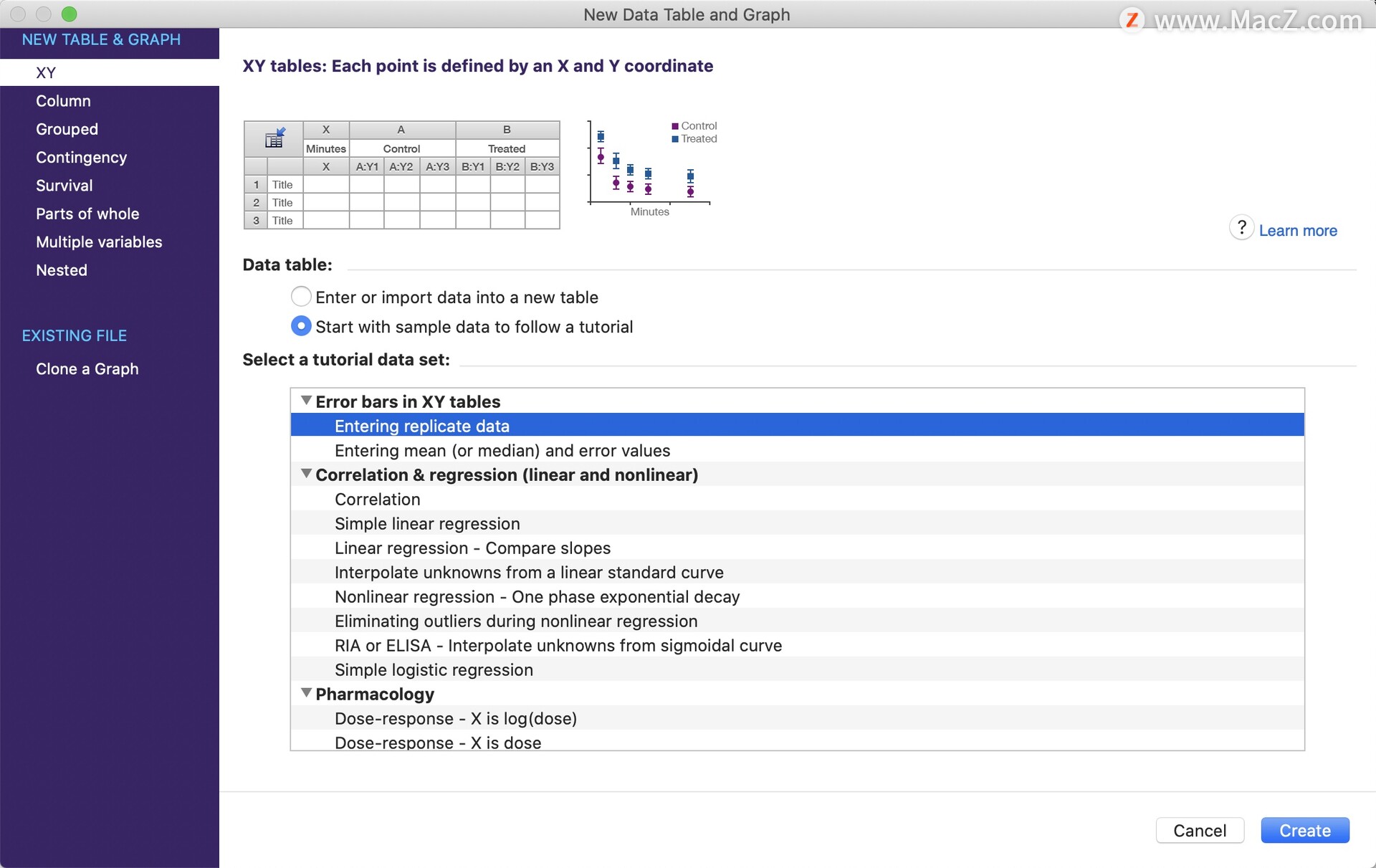Image resolution: width=1376 pixels, height=868 pixels.
Task: Open the Grouped table type
Action: [x=67, y=129]
